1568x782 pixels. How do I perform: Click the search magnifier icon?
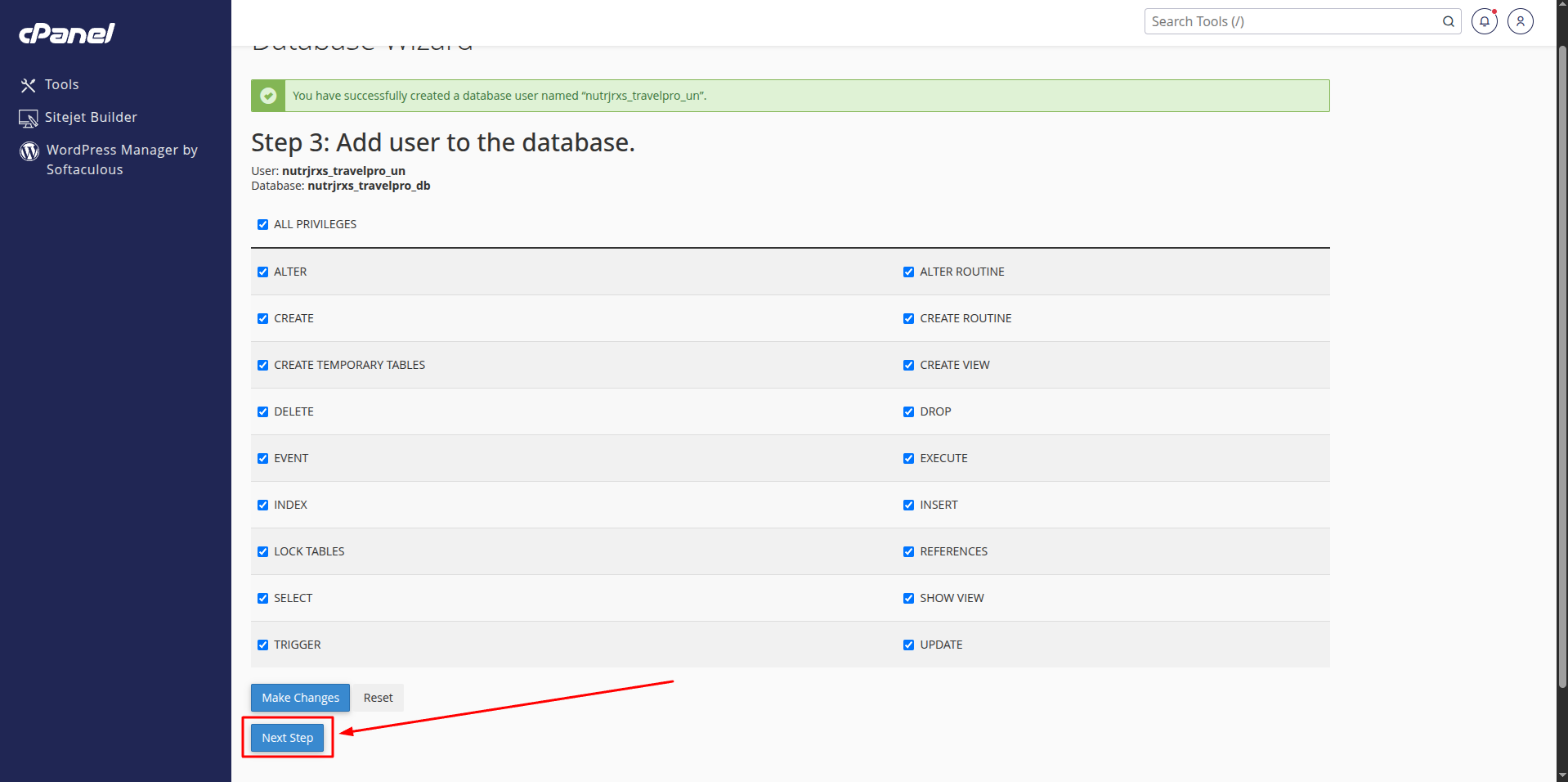(x=1448, y=21)
